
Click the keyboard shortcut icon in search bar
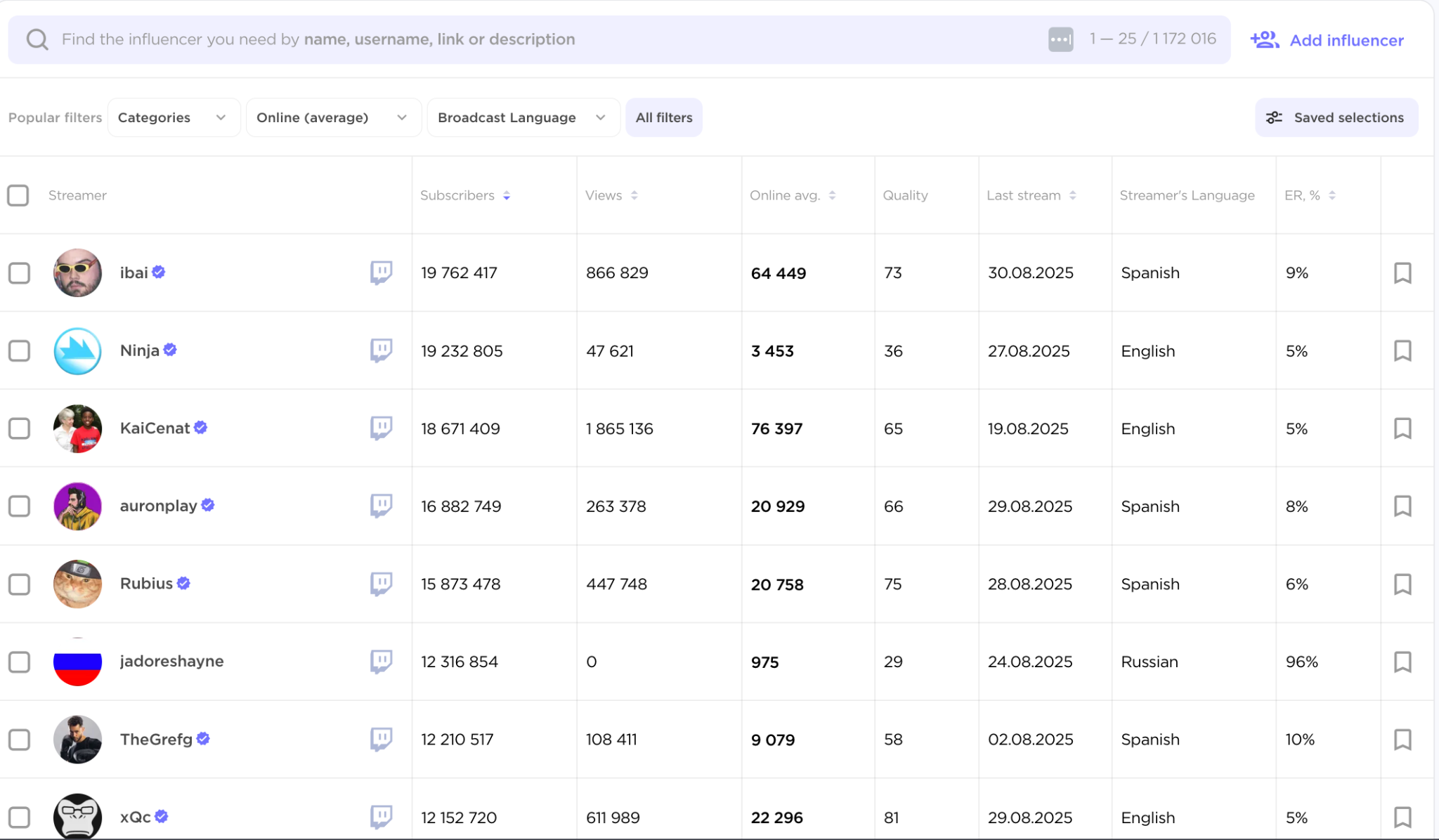point(1060,39)
